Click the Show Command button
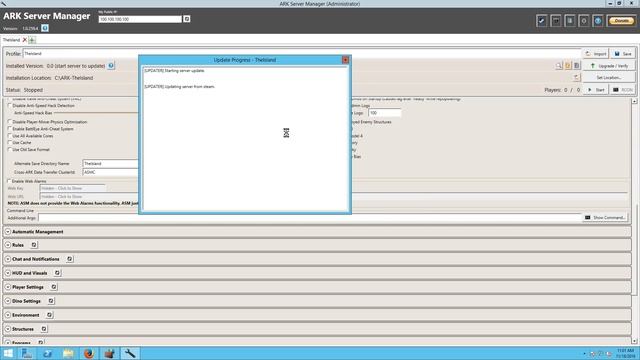Image resolution: width=640 pixels, height=360 pixels. click(605, 218)
